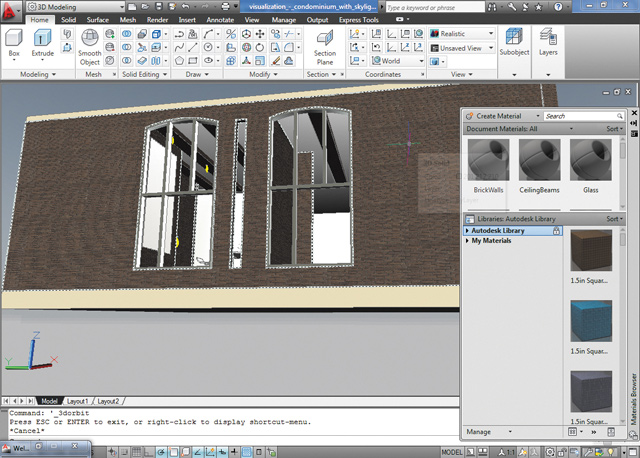Viewport: 640px width, 458px height.
Task: Expand the My Materials tree node
Action: click(x=467, y=241)
